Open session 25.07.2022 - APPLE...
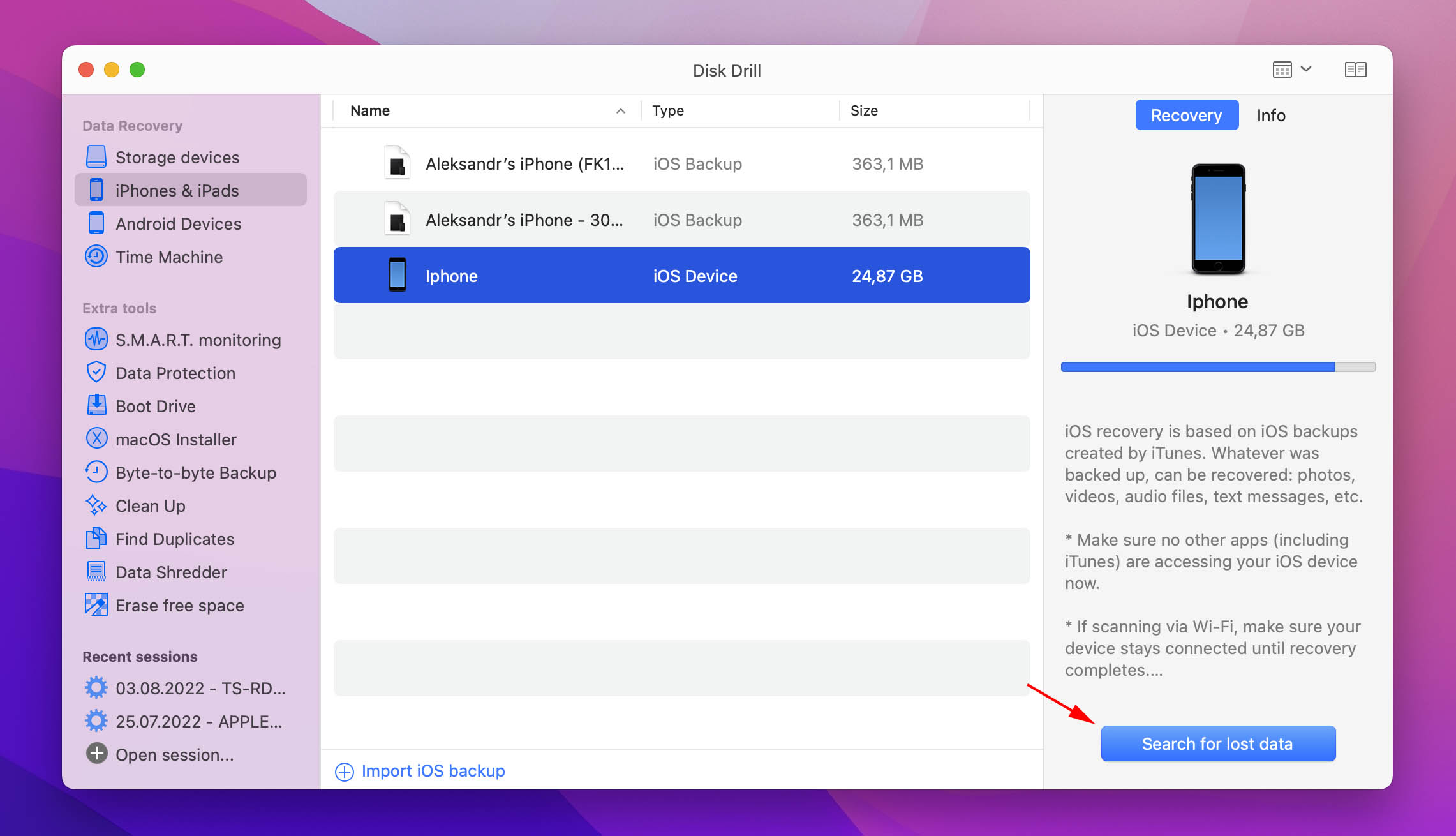Screen dimensions: 1456x836 pos(191,721)
